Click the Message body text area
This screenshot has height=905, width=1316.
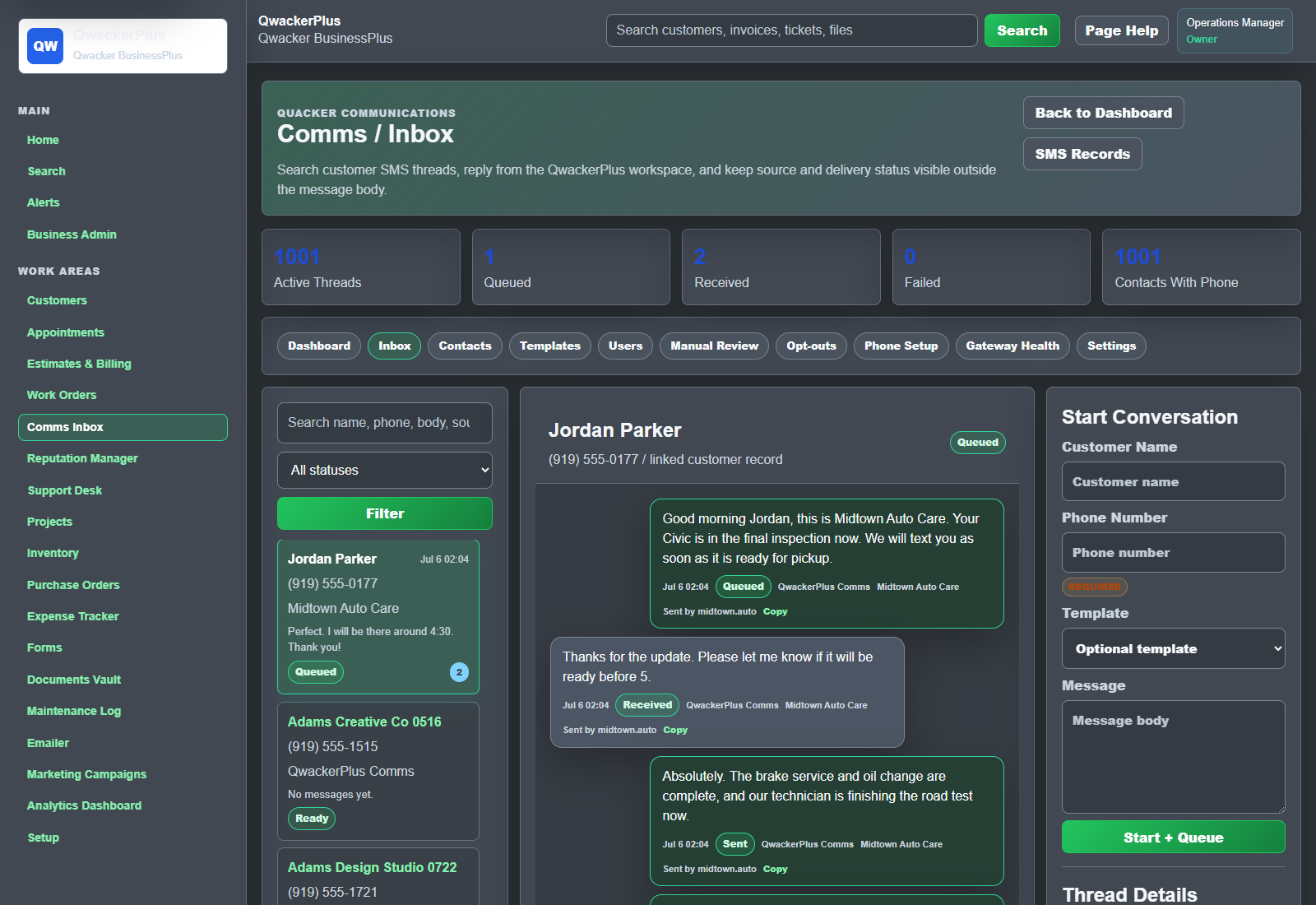pos(1173,757)
